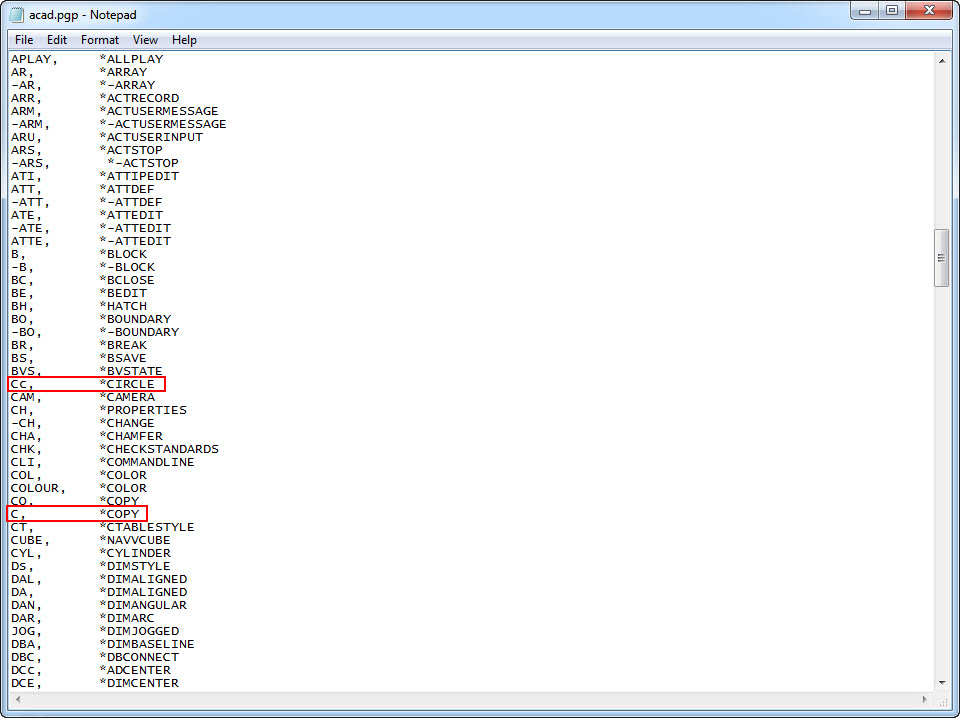Maximize the Notepad window

892,11
